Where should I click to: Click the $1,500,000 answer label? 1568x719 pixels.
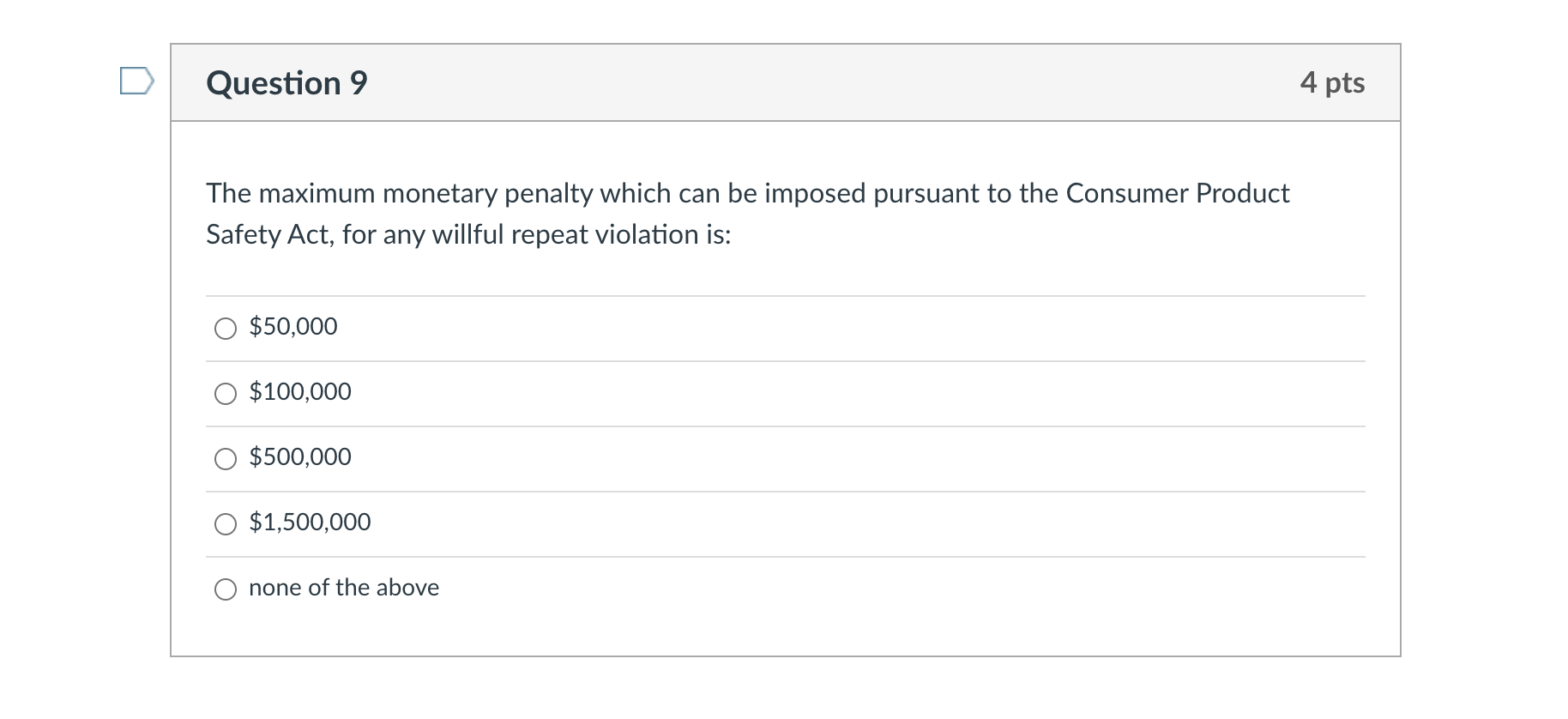click(309, 522)
